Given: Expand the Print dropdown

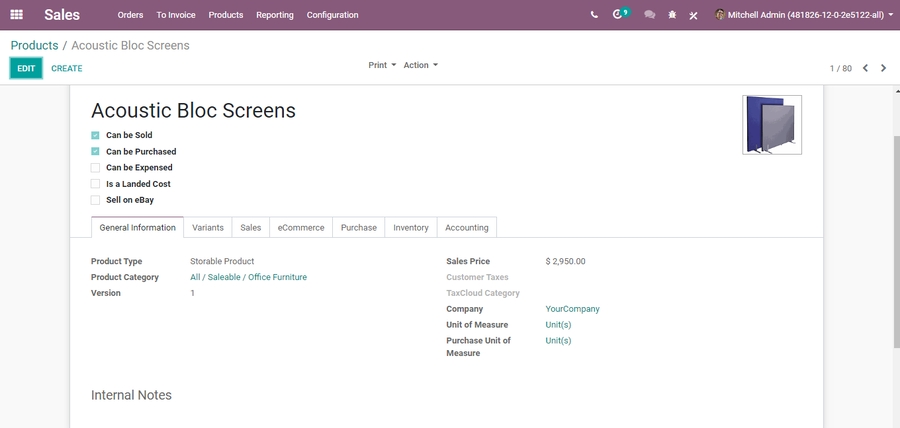Looking at the screenshot, I should tap(381, 65).
